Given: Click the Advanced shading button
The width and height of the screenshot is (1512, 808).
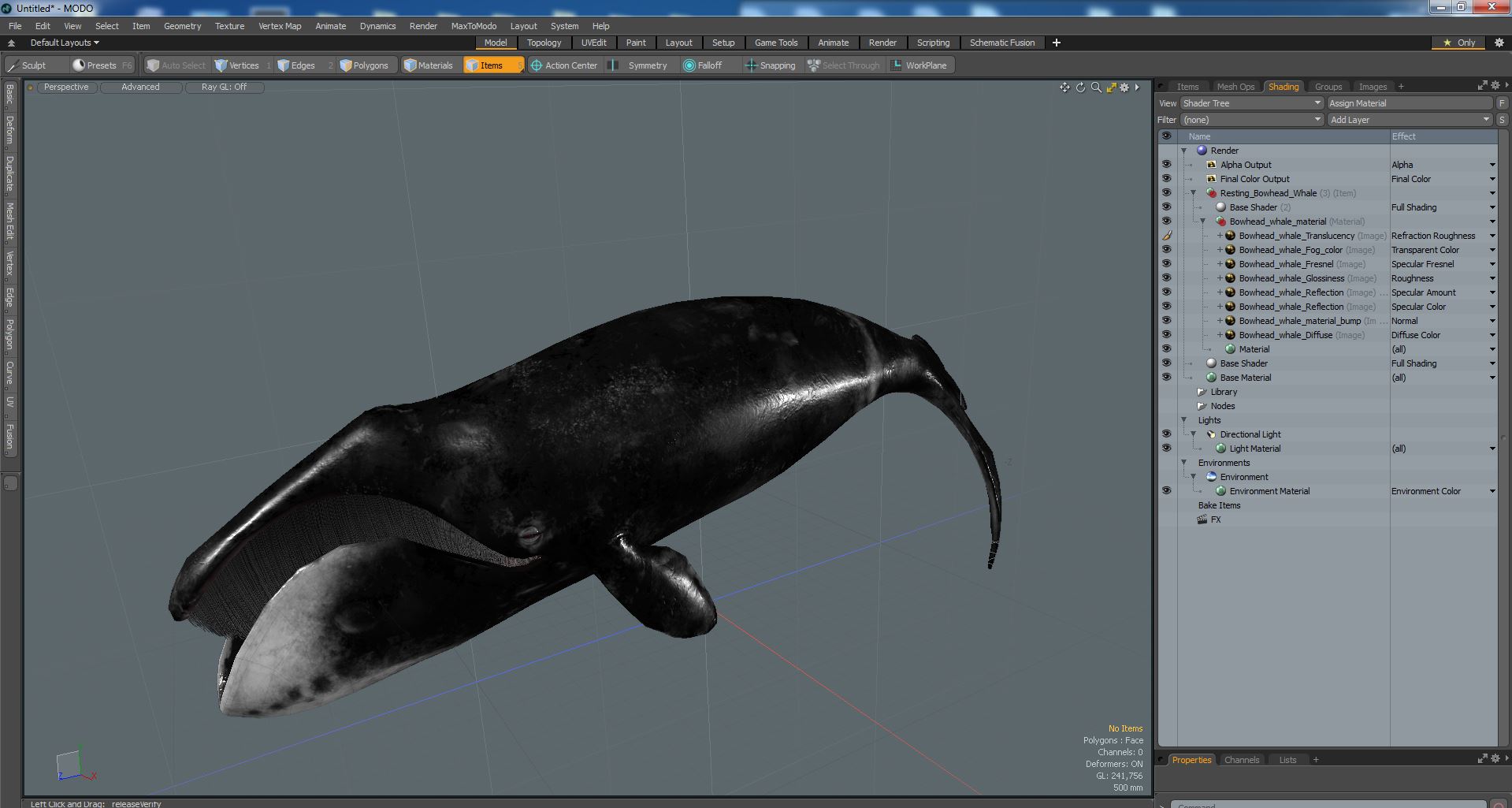Looking at the screenshot, I should (140, 88).
